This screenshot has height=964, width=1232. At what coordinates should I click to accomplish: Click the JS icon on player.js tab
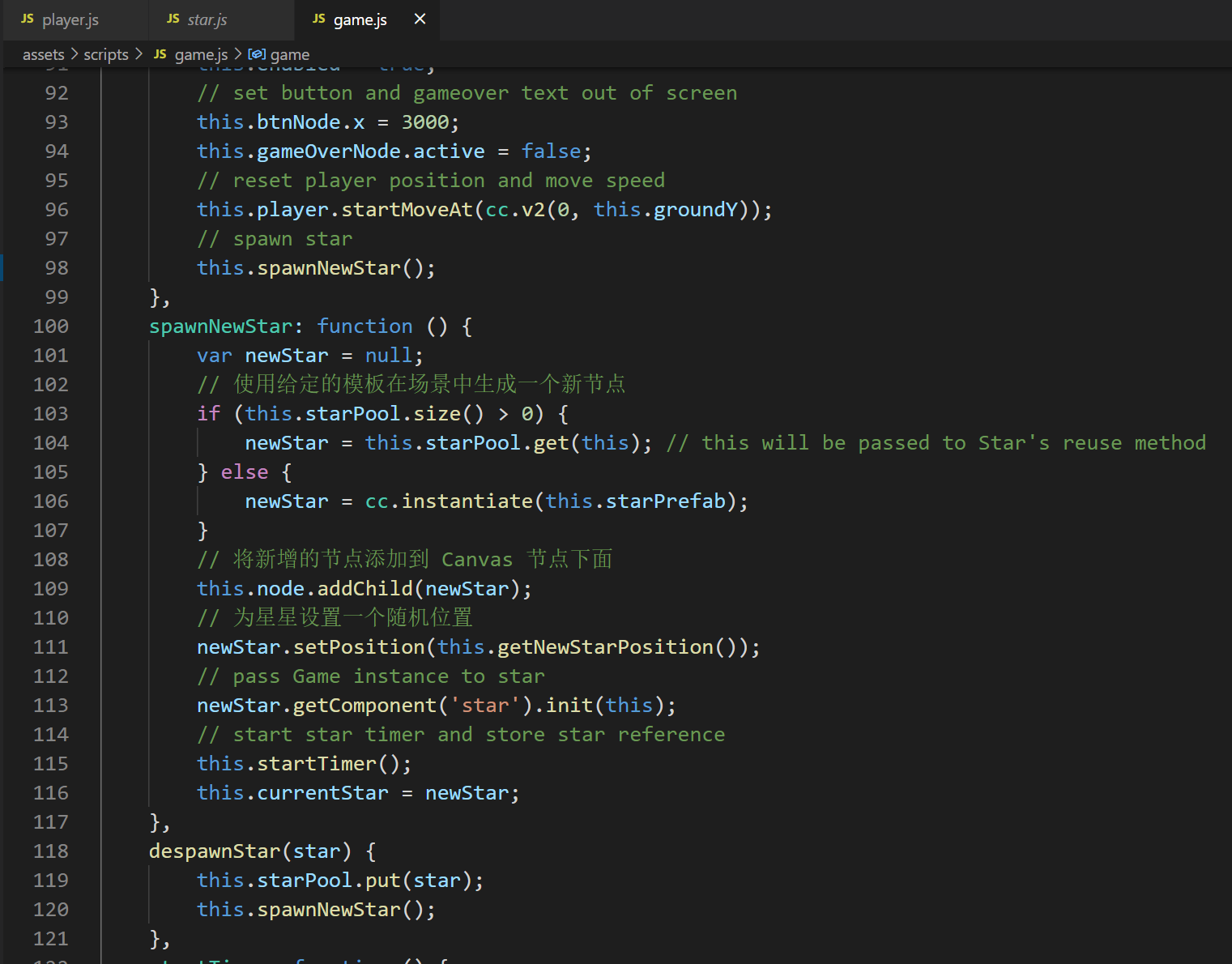[x=28, y=19]
